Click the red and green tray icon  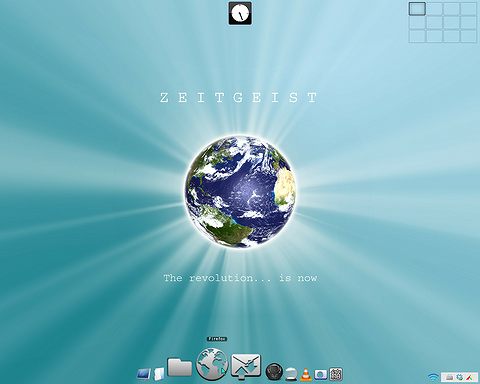pyautogui.click(x=470, y=377)
